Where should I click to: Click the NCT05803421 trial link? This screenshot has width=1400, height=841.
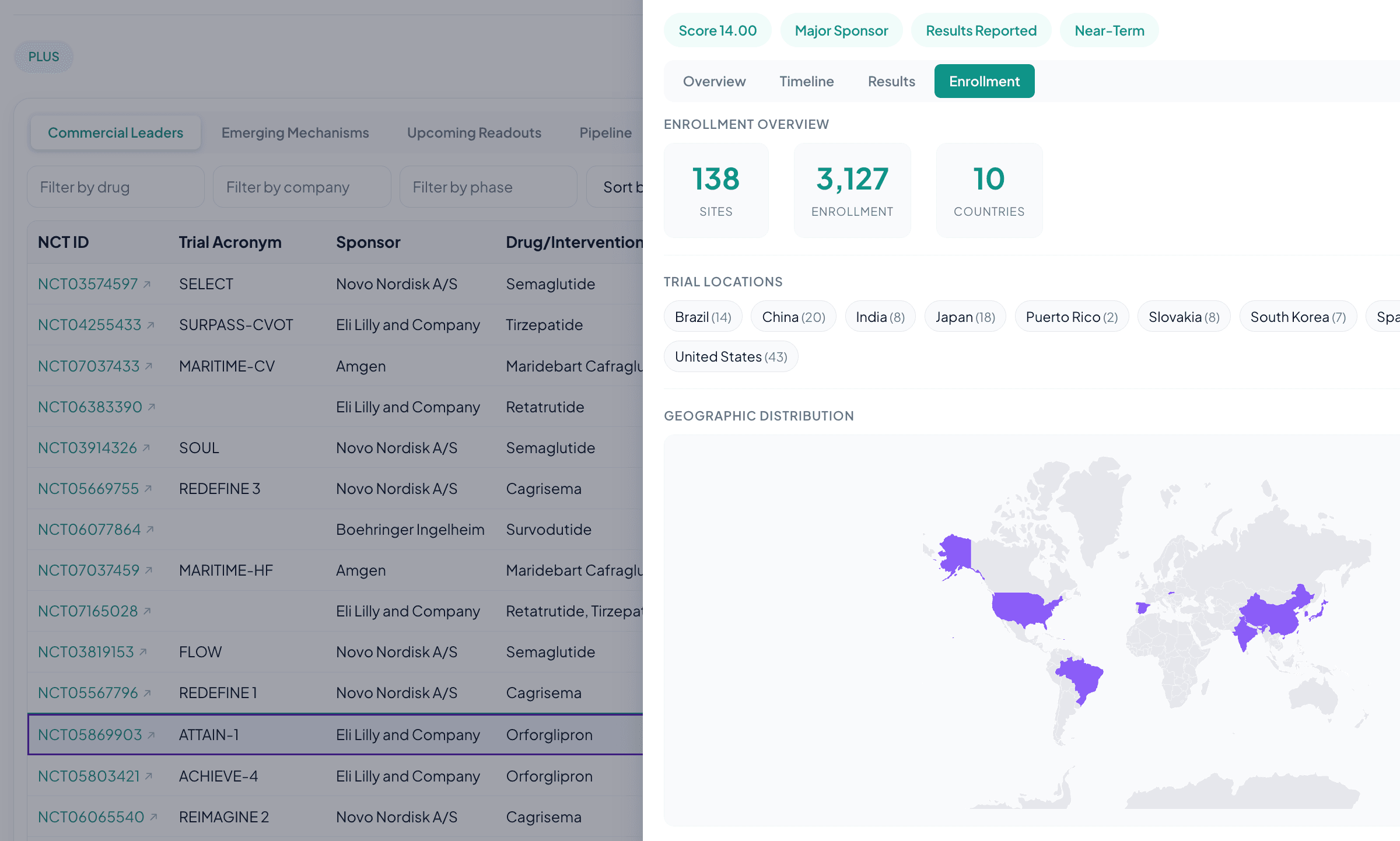(89, 776)
